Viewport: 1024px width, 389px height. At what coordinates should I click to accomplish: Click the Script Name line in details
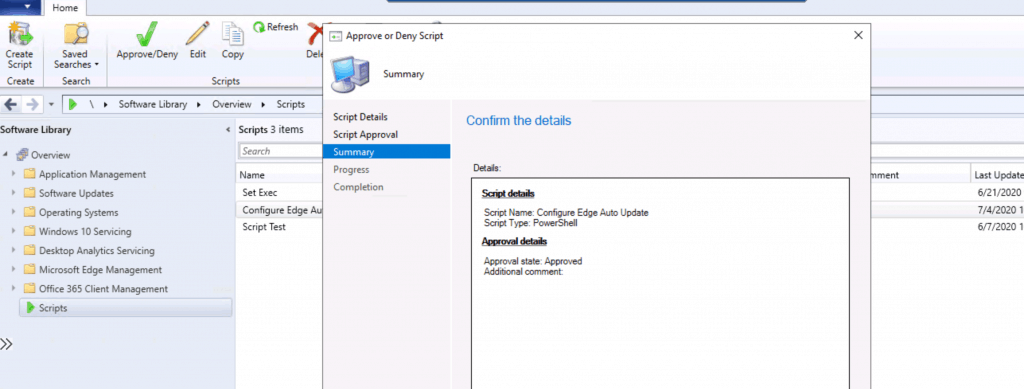[566, 213]
